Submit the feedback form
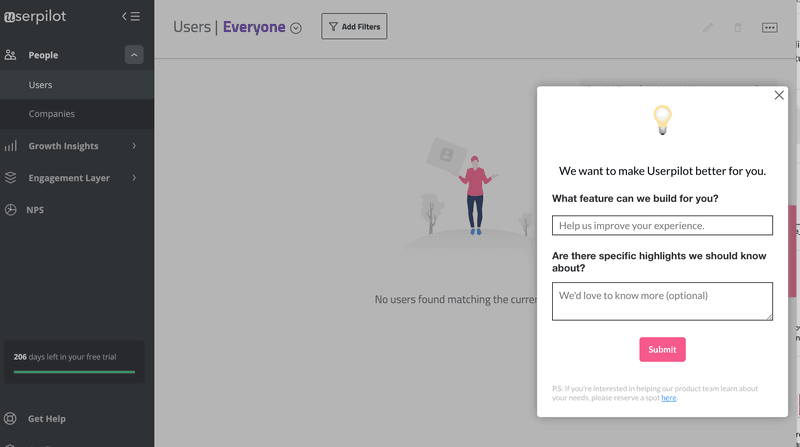The image size is (800, 447). coord(662,349)
